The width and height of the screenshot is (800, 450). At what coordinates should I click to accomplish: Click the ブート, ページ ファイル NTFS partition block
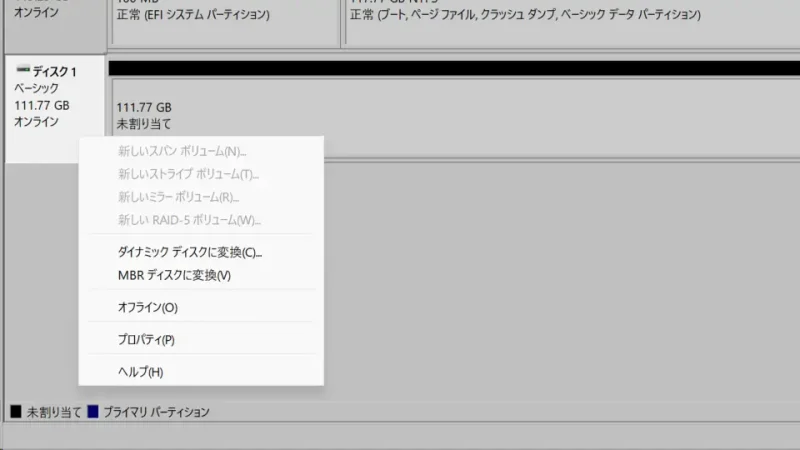(x=573, y=23)
